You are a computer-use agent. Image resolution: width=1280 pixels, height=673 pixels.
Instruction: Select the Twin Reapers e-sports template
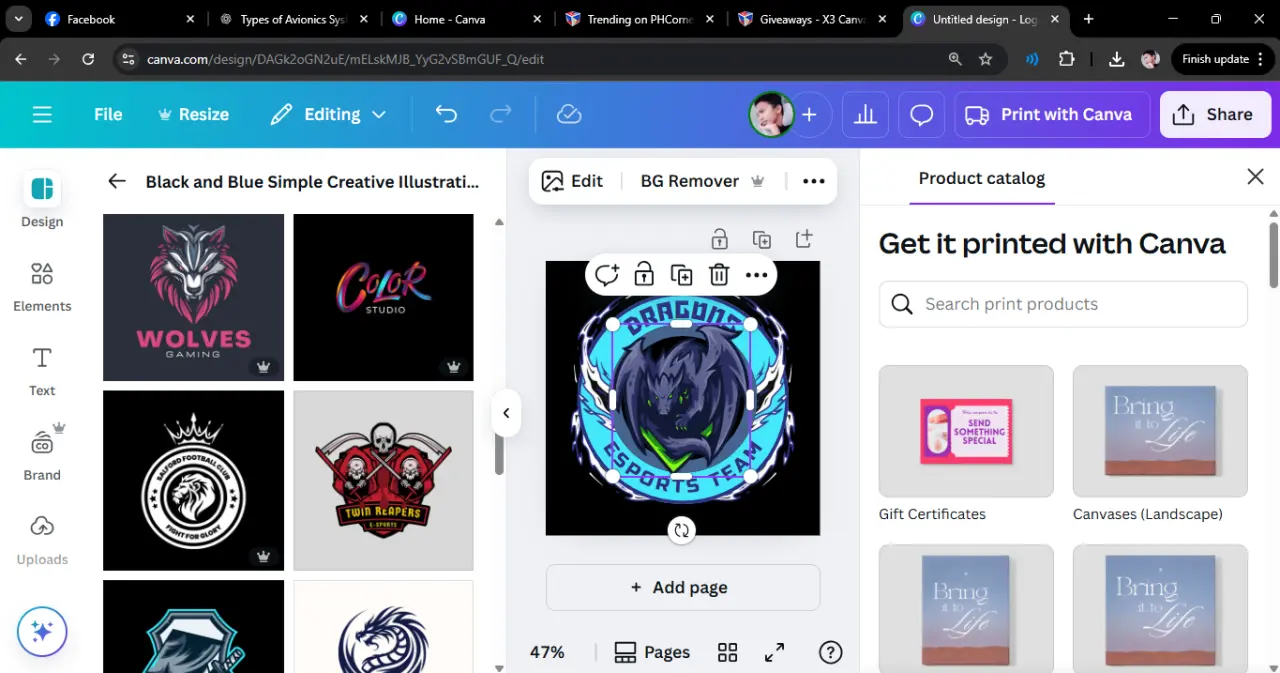(x=383, y=480)
